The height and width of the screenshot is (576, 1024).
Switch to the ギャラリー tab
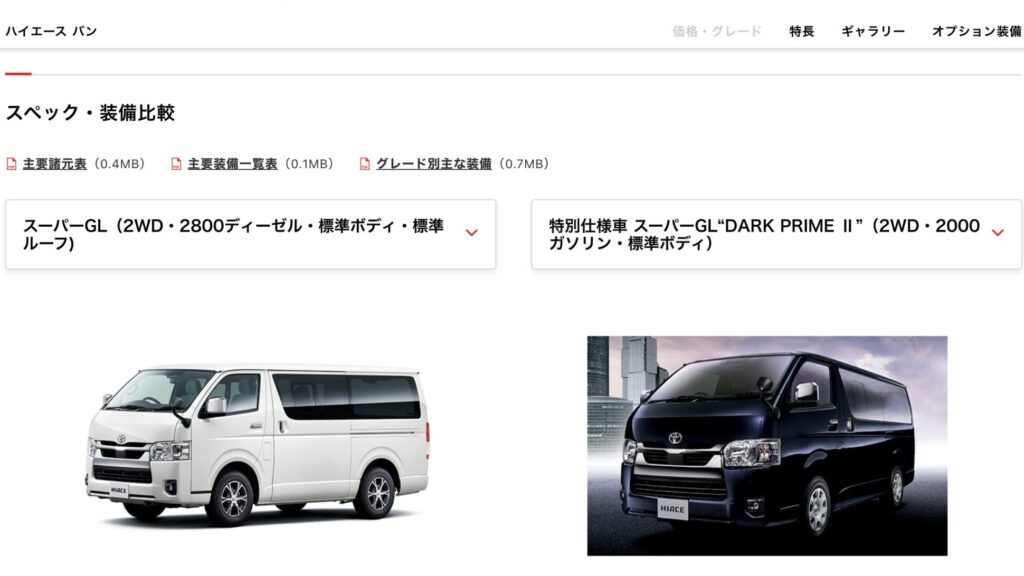[873, 31]
